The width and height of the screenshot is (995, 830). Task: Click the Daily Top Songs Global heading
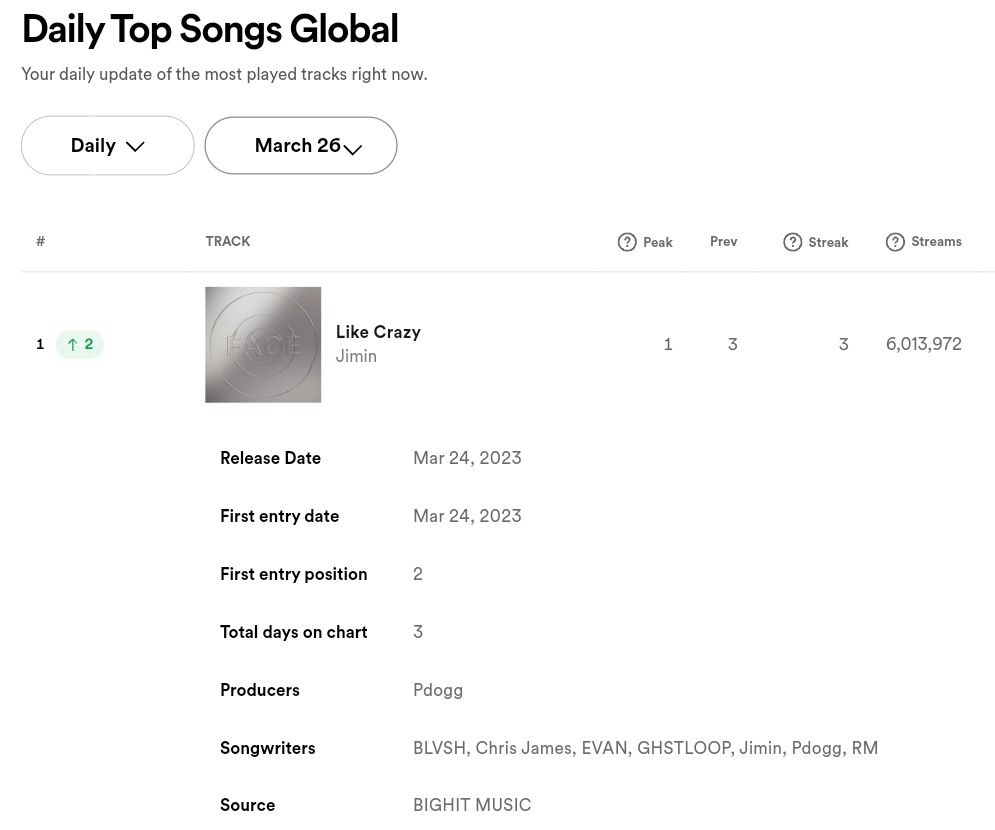[210, 29]
